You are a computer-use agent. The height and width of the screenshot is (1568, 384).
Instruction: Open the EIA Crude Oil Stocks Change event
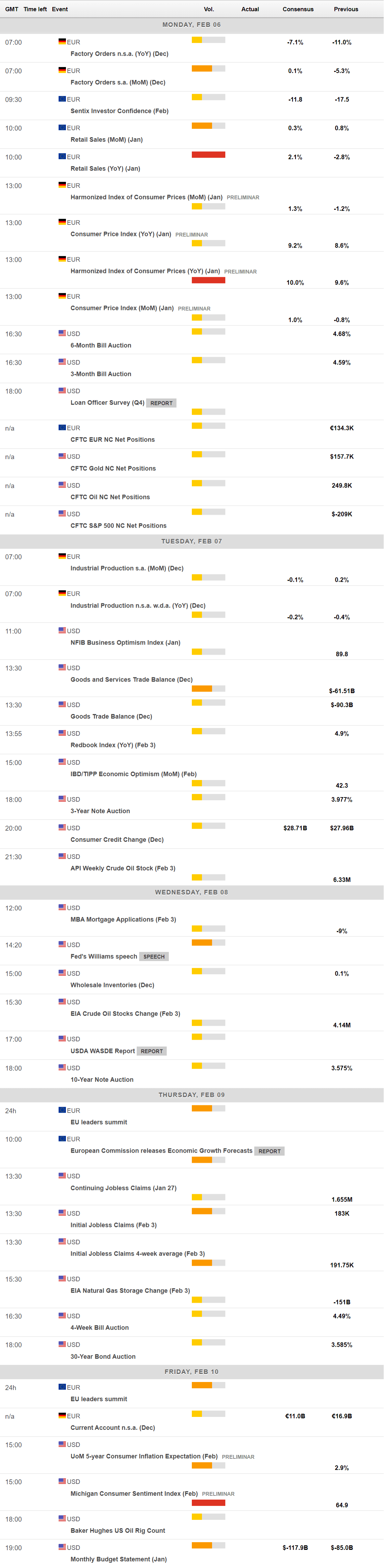(125, 1013)
